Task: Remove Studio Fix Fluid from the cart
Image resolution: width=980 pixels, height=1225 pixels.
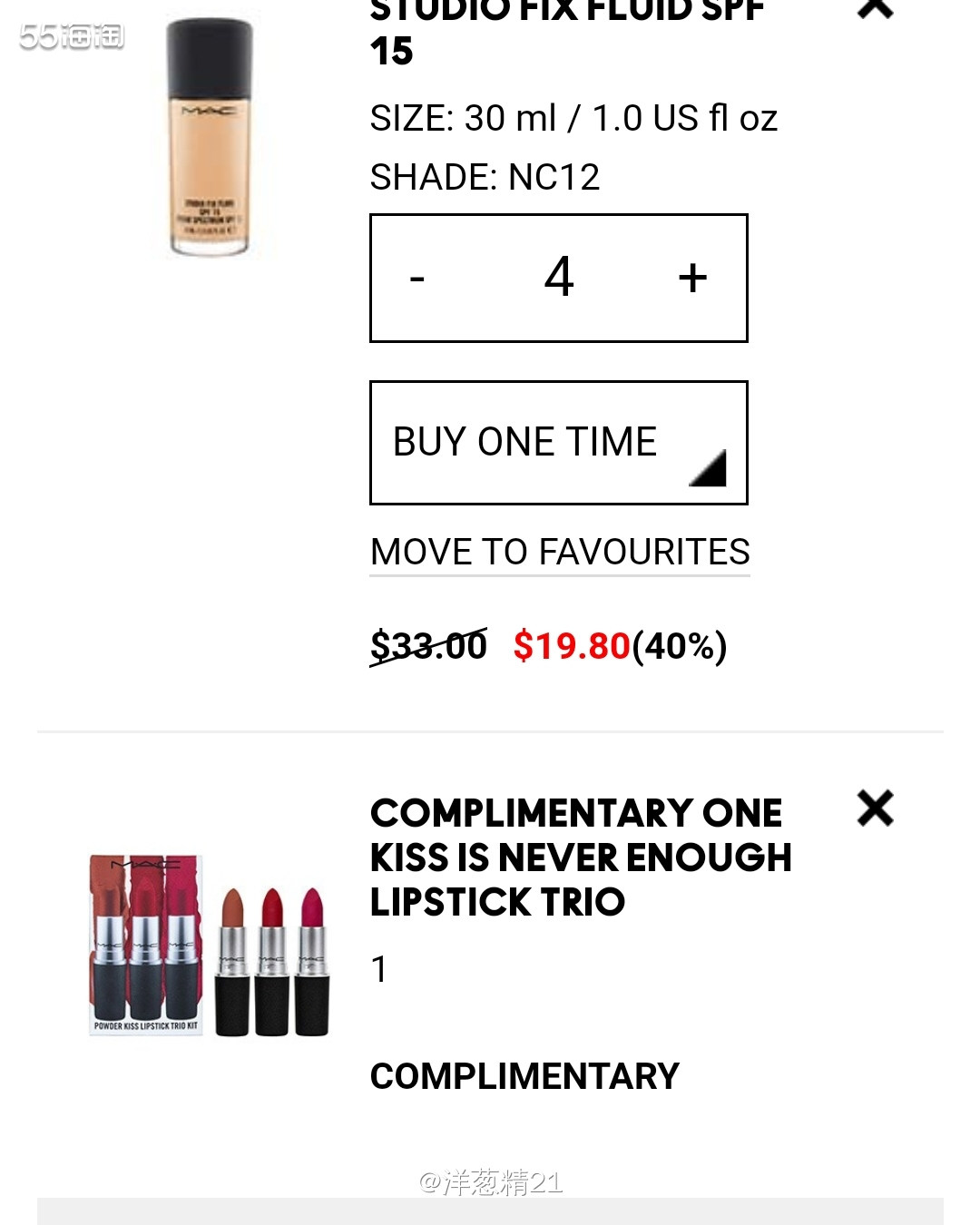Action: (x=875, y=7)
